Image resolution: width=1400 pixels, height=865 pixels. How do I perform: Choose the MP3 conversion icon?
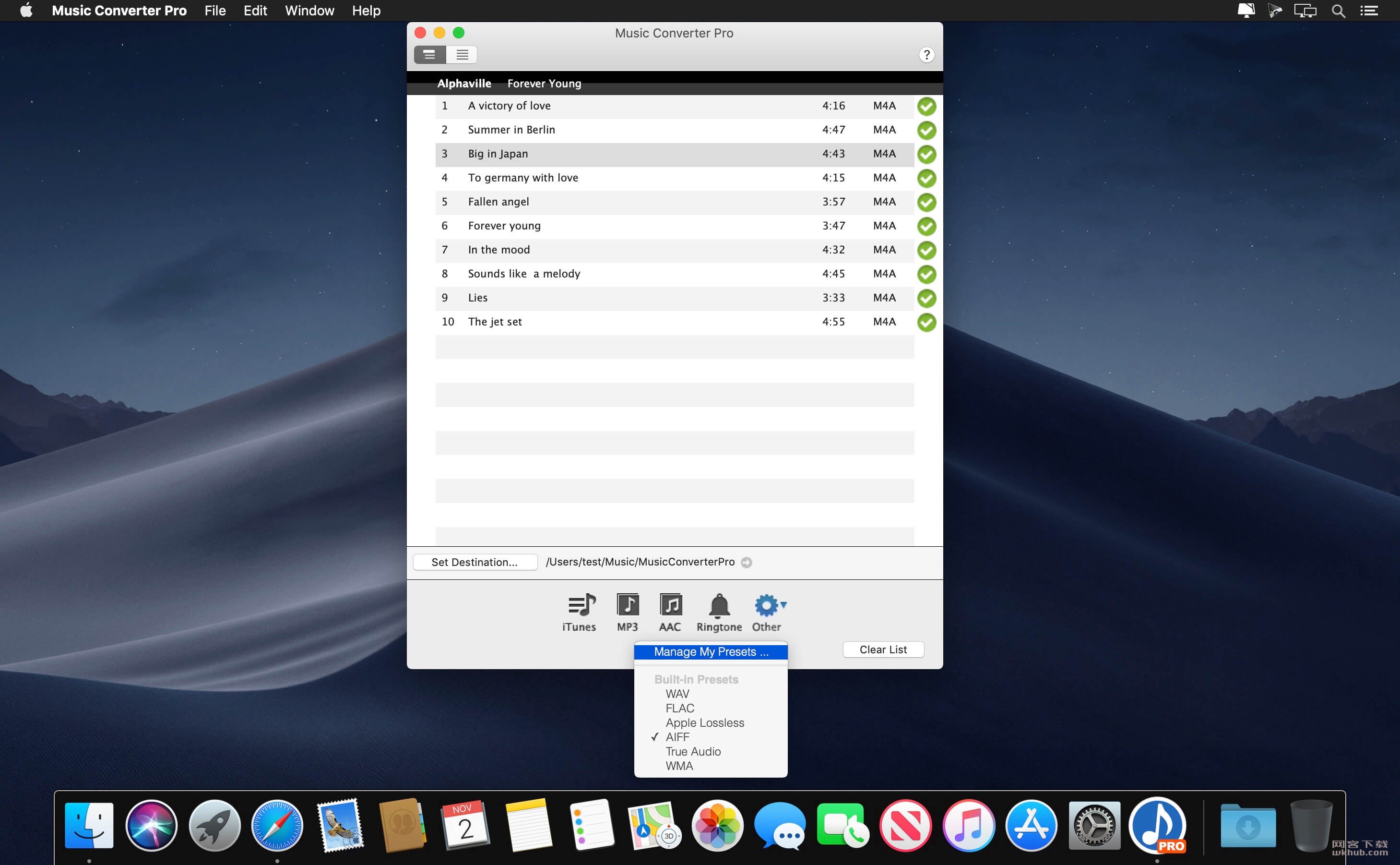click(x=627, y=612)
